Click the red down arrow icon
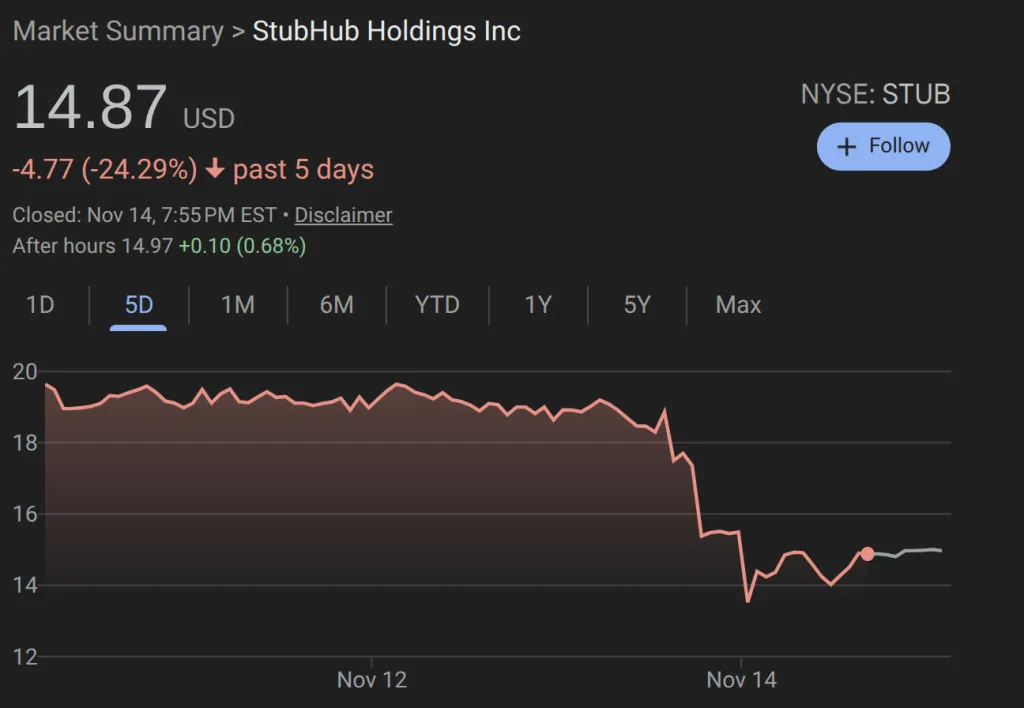 coord(214,169)
